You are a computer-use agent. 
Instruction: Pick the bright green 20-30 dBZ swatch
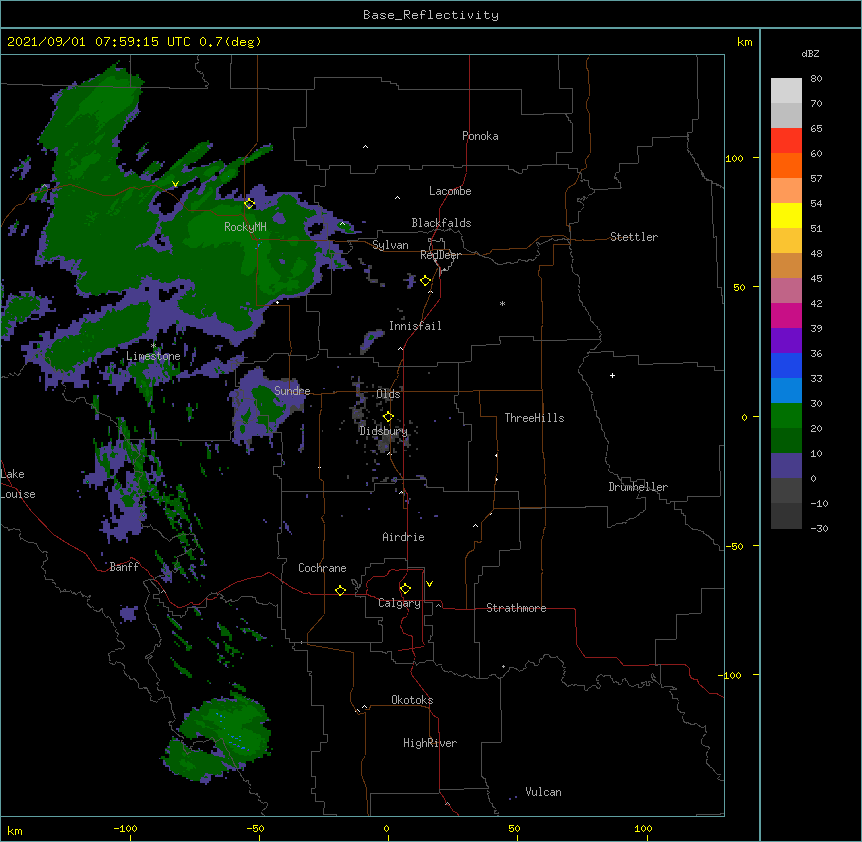786,416
